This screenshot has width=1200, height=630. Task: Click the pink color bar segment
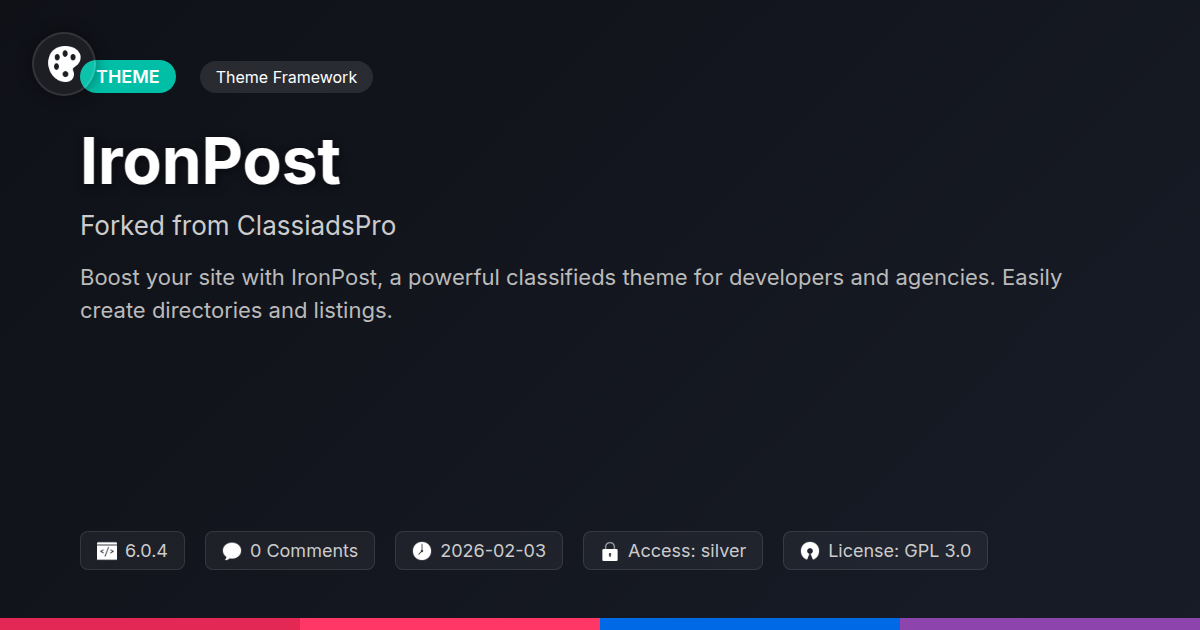(x=450, y=624)
